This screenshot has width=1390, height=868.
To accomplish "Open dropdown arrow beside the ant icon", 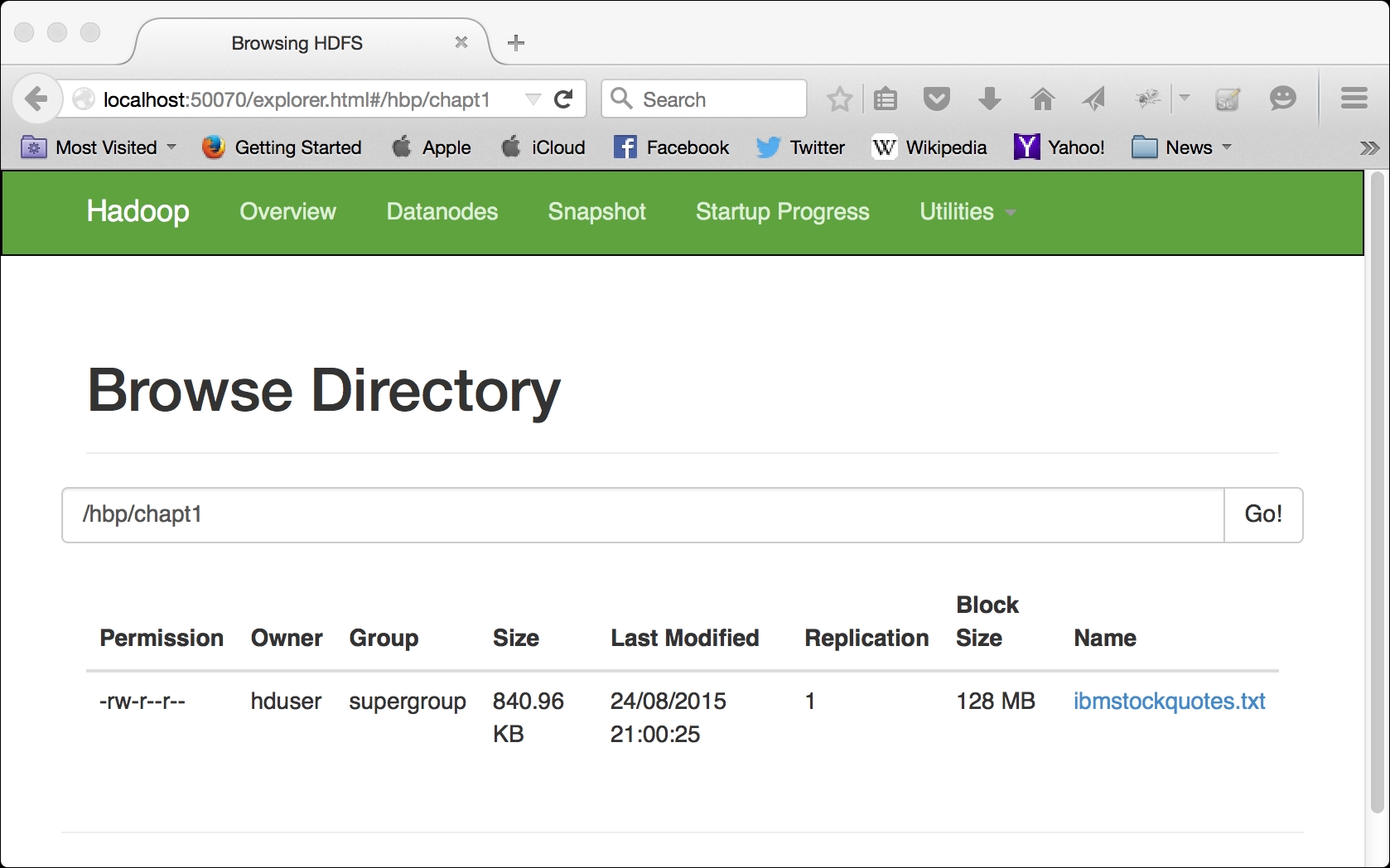I will click(x=1185, y=99).
